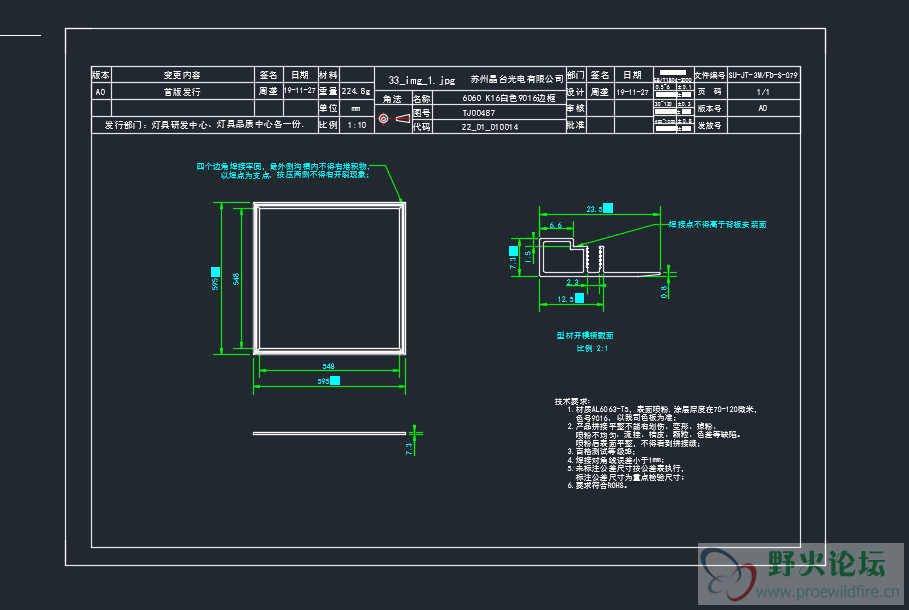The image size is (909, 610).
Task: Select the "1.5" vertical dimension
Action: (x=528, y=255)
